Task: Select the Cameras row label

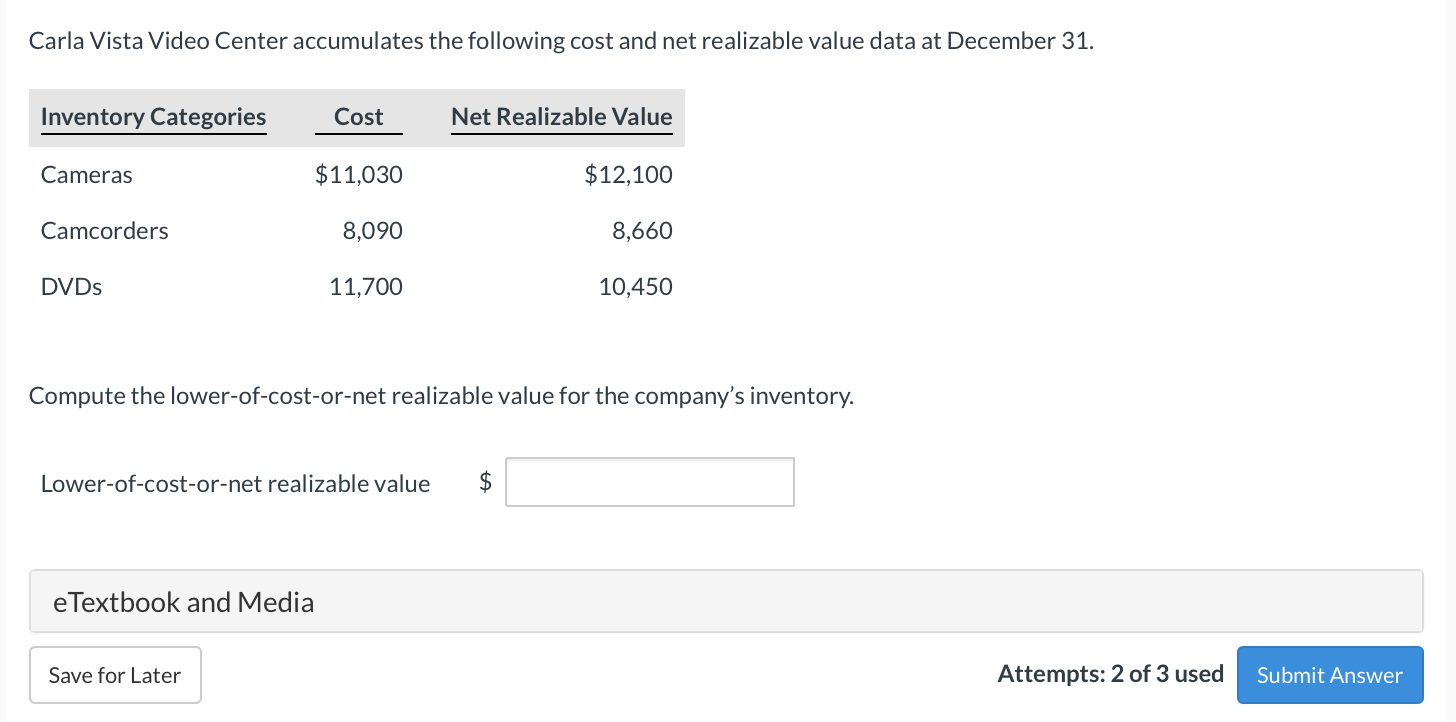Action: pyautogui.click(x=87, y=175)
